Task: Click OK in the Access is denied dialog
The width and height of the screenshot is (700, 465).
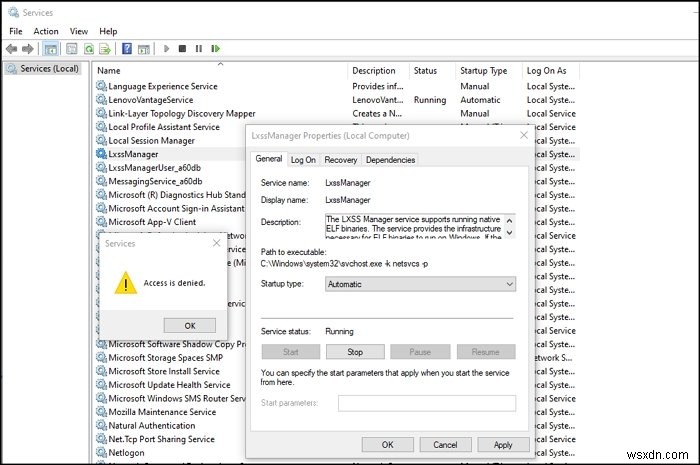Action: click(190, 325)
